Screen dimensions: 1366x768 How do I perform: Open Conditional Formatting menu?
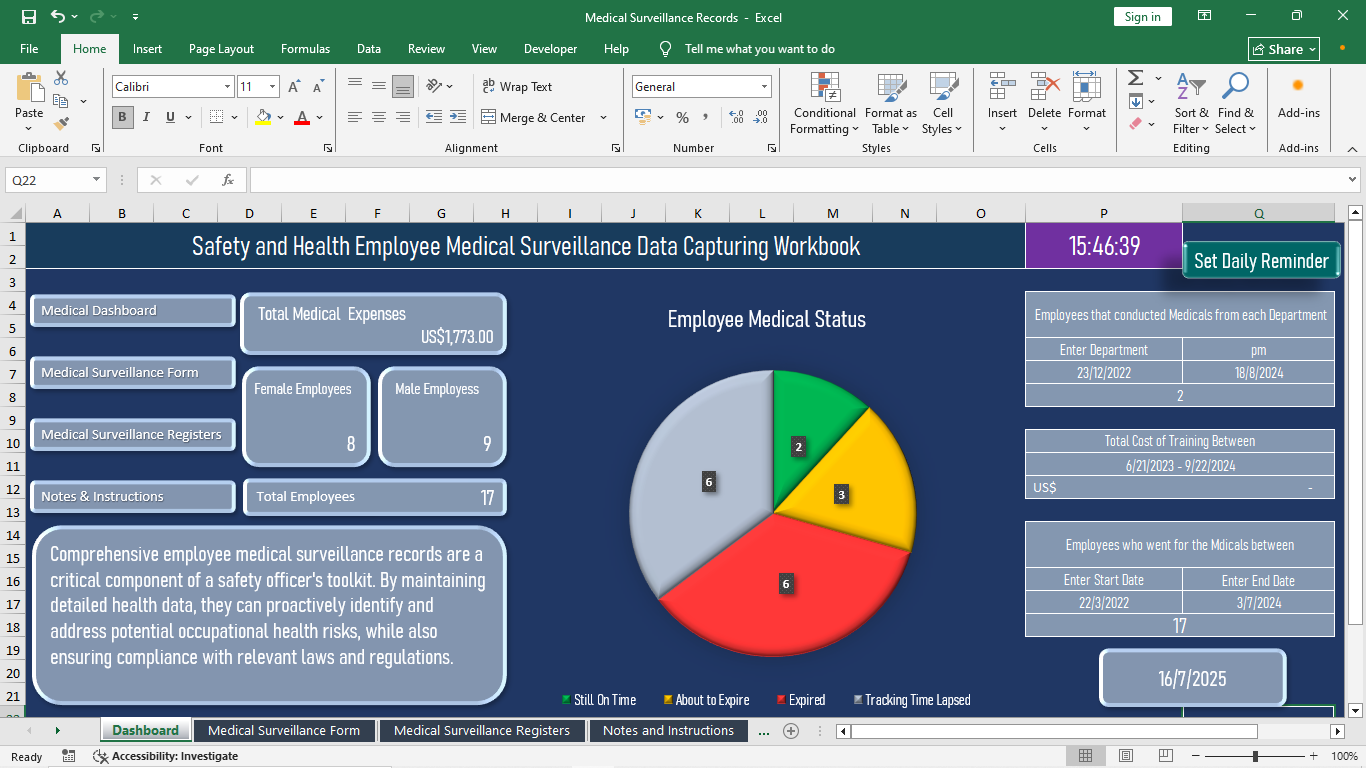pyautogui.click(x=824, y=103)
